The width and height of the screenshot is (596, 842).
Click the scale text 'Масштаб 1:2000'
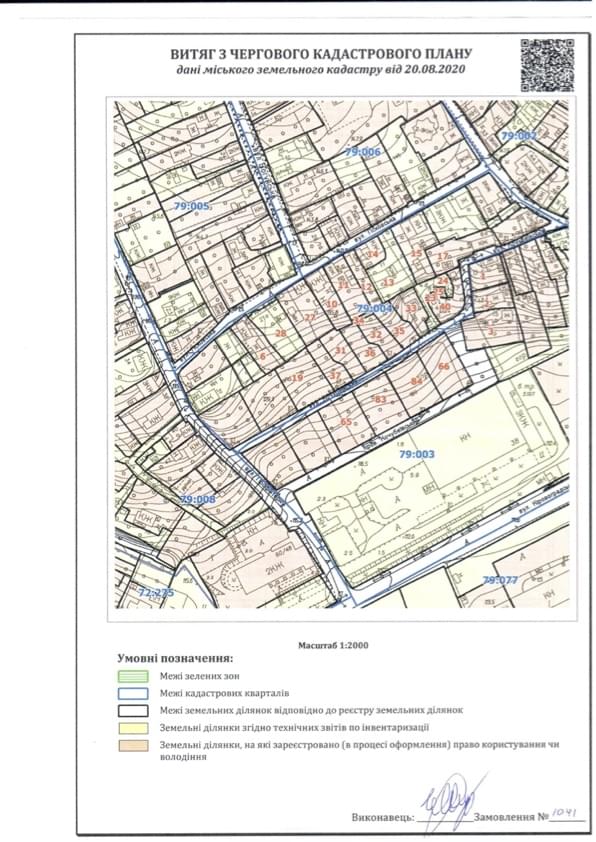click(x=333, y=645)
